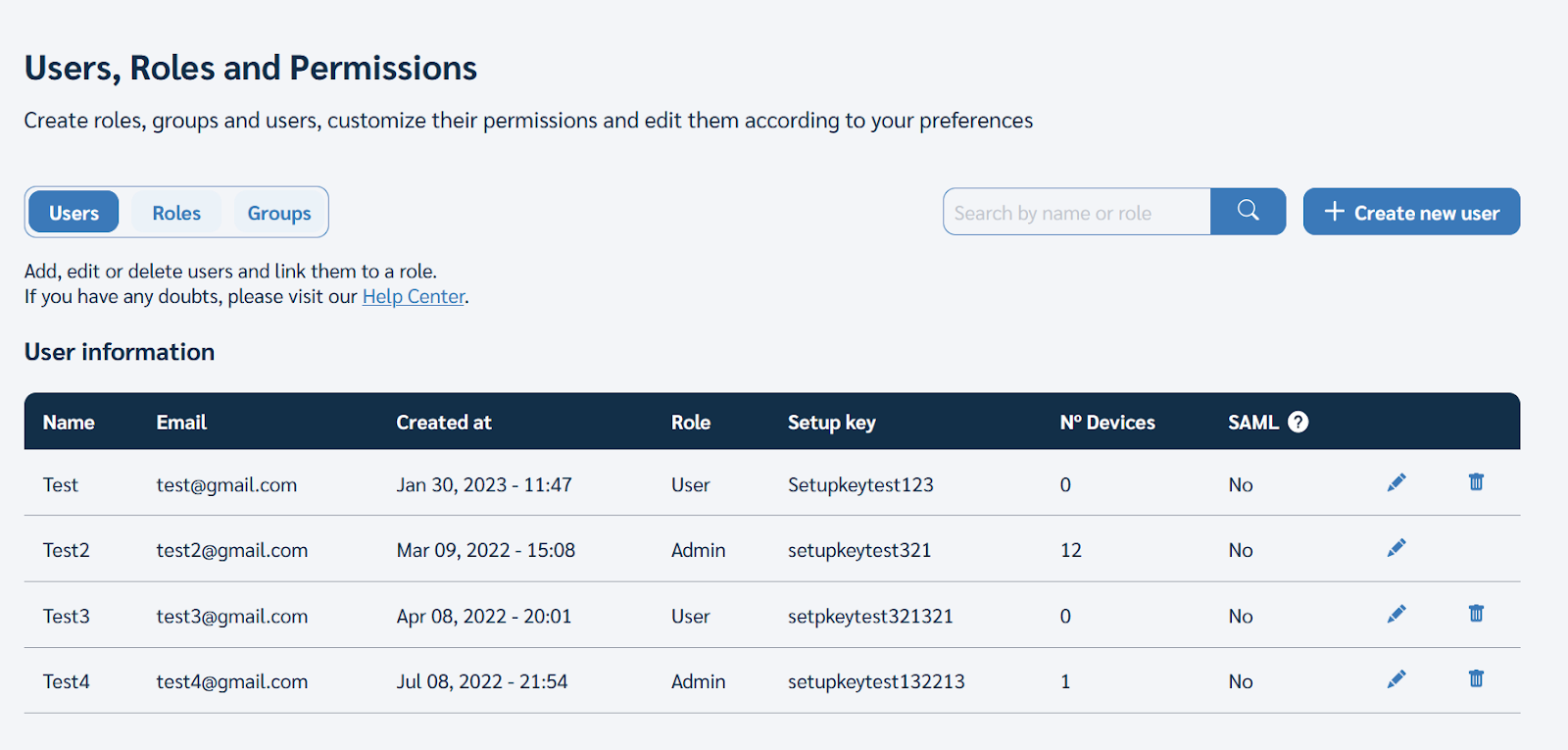
Task: Click the Nº Devices column header
Action: [x=1107, y=423]
